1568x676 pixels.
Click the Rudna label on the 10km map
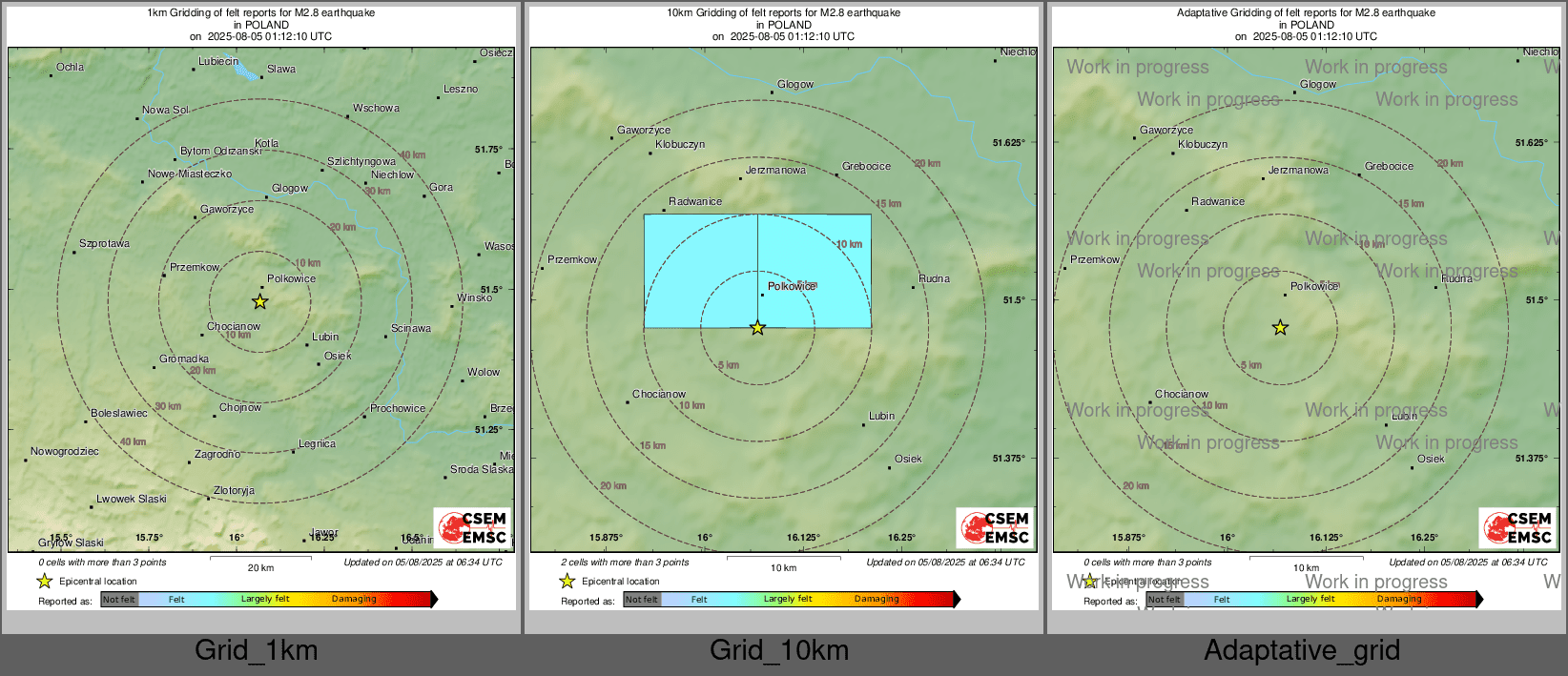point(934,278)
